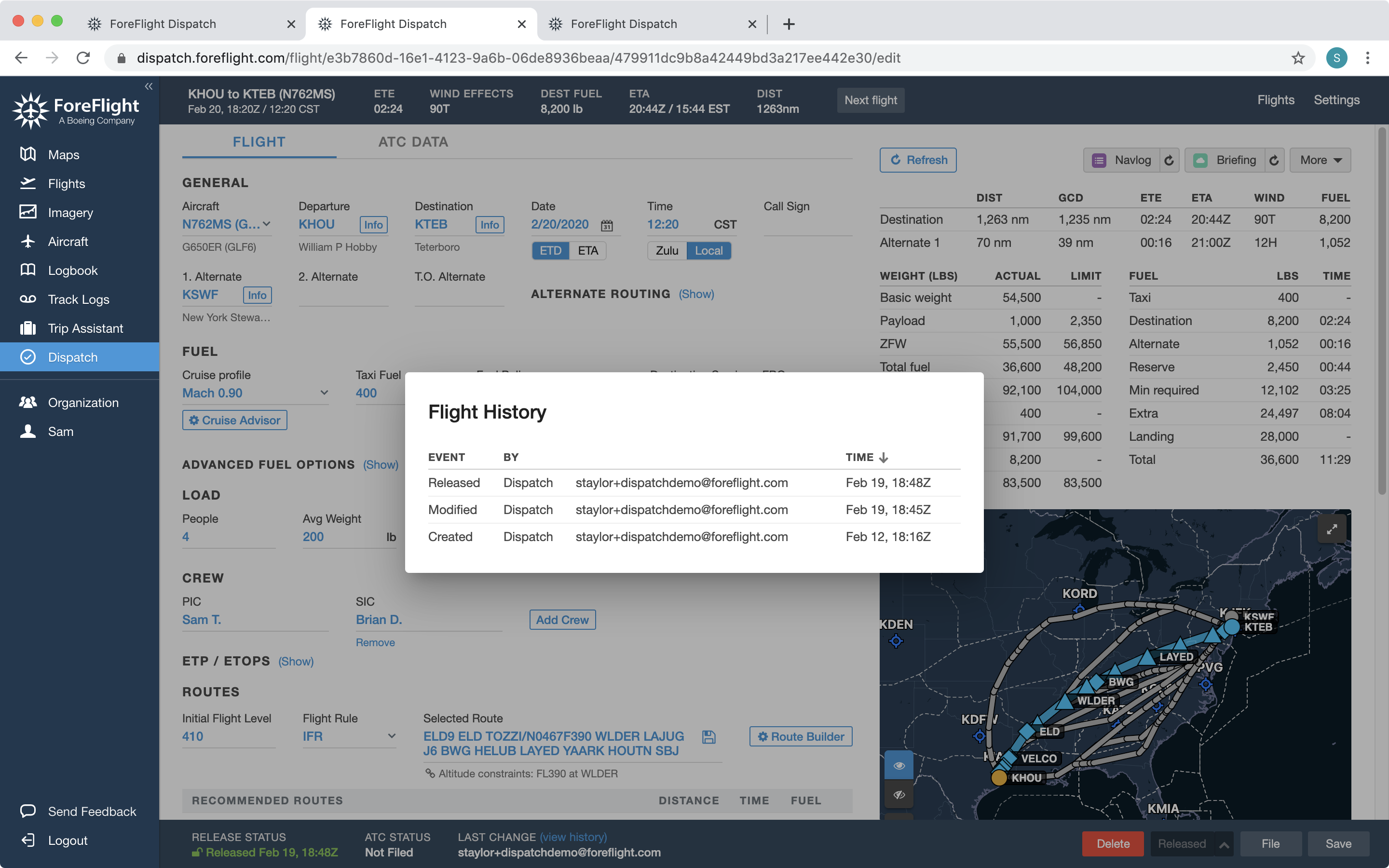Click the File button
The image size is (1389, 868).
[1271, 844]
